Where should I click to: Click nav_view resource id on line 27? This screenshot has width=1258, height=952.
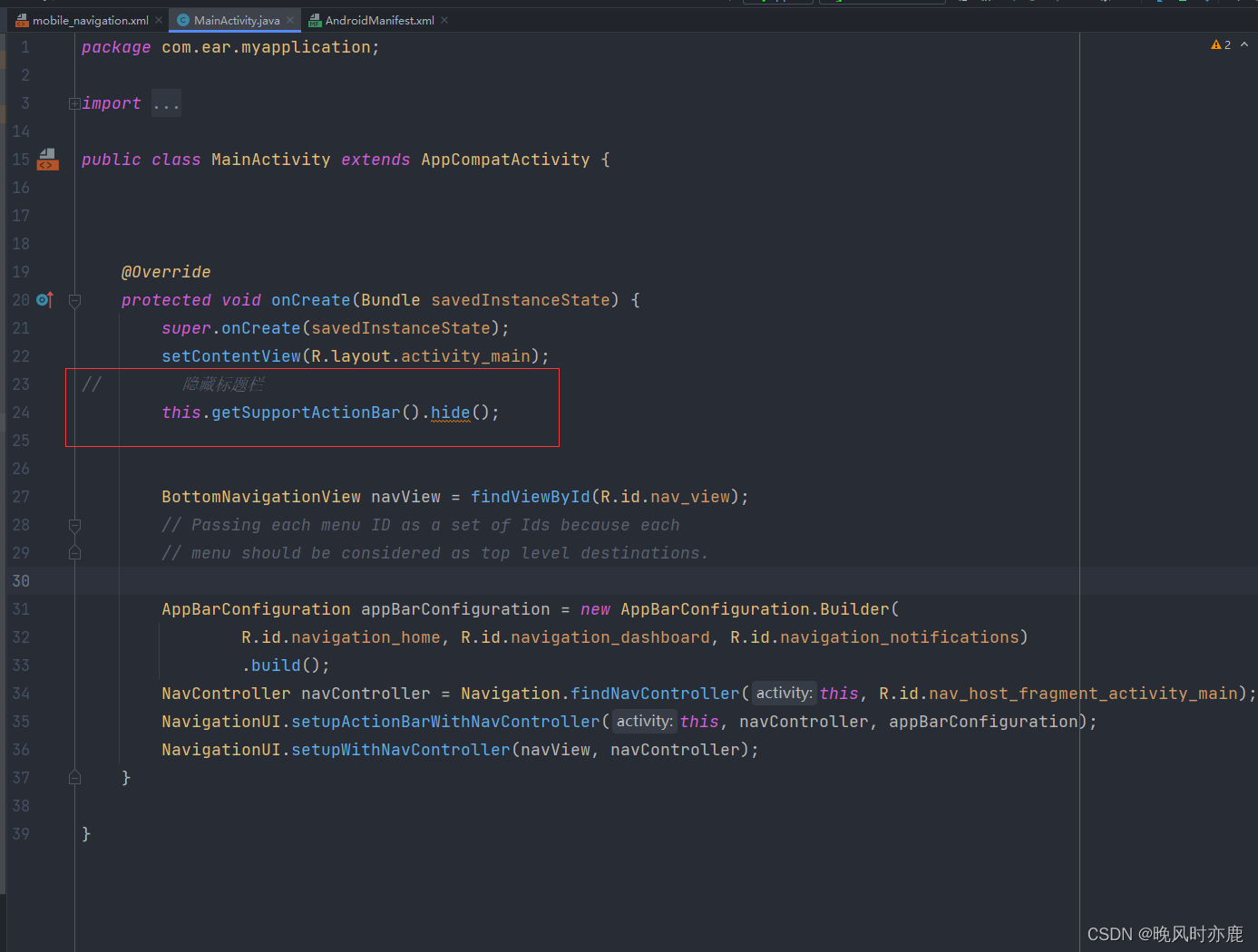pyautogui.click(x=690, y=497)
